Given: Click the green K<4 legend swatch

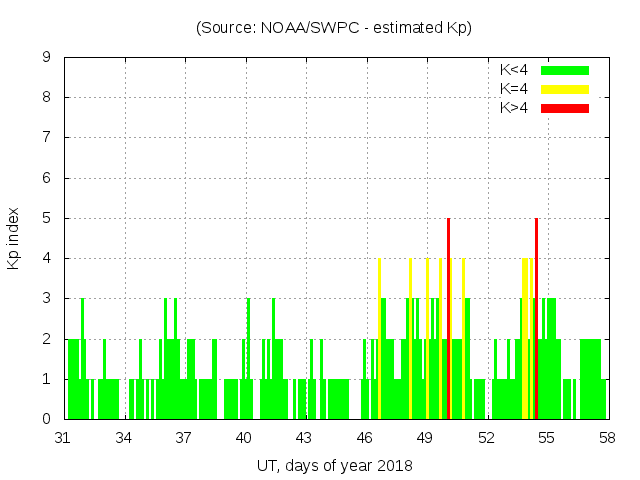Looking at the screenshot, I should (x=565, y=70).
